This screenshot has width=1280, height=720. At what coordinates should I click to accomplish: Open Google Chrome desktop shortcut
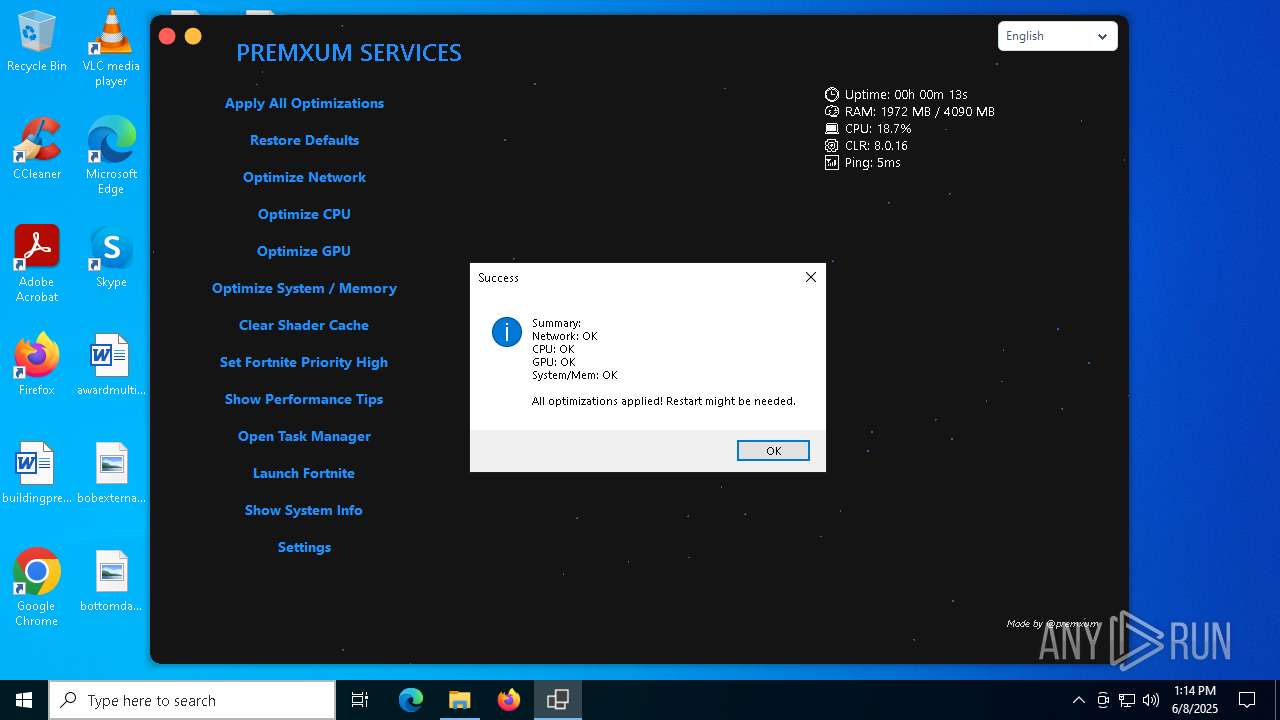pos(36,588)
